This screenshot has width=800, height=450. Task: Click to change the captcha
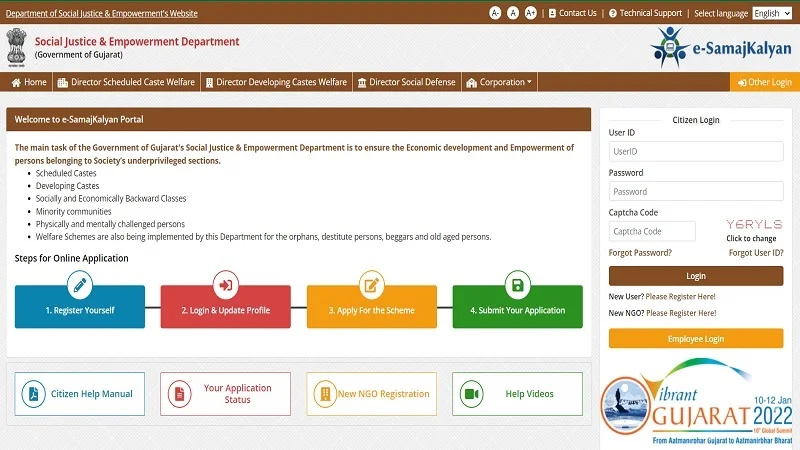[x=751, y=238]
